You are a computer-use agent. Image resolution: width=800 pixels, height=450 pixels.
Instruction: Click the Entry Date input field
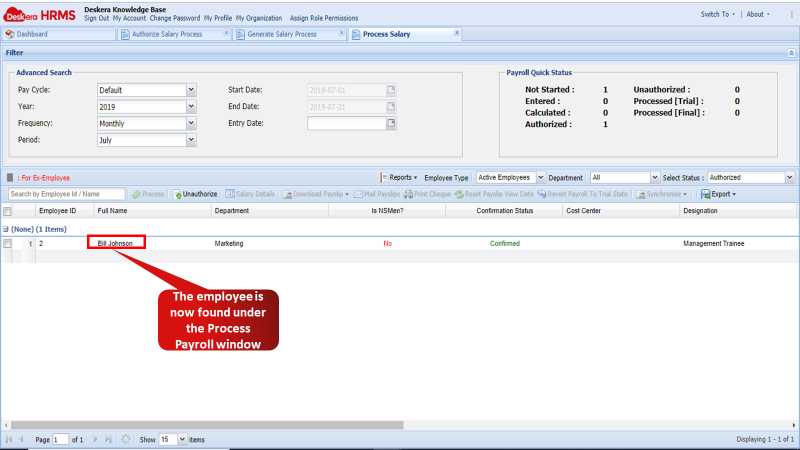click(x=346, y=123)
